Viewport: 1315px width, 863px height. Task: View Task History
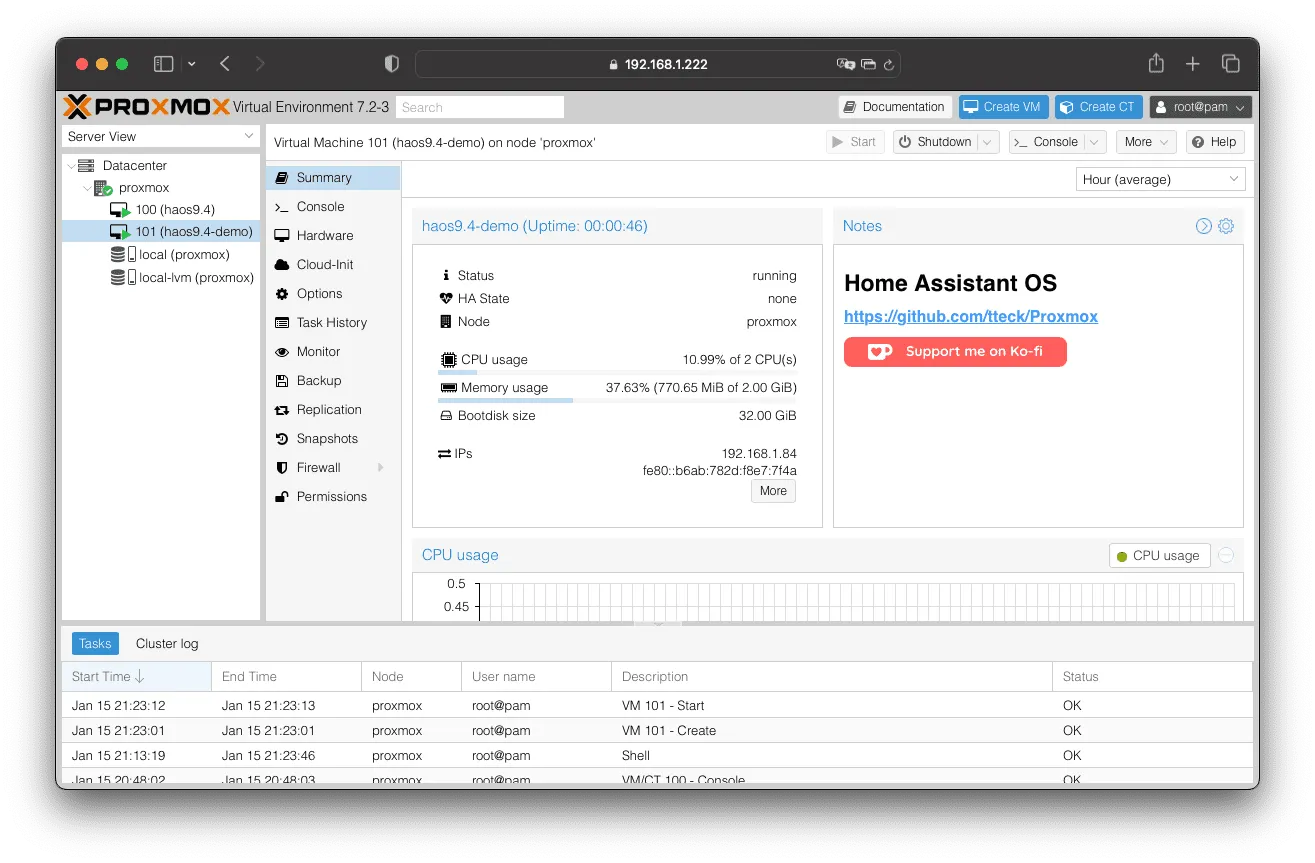pyautogui.click(x=332, y=323)
